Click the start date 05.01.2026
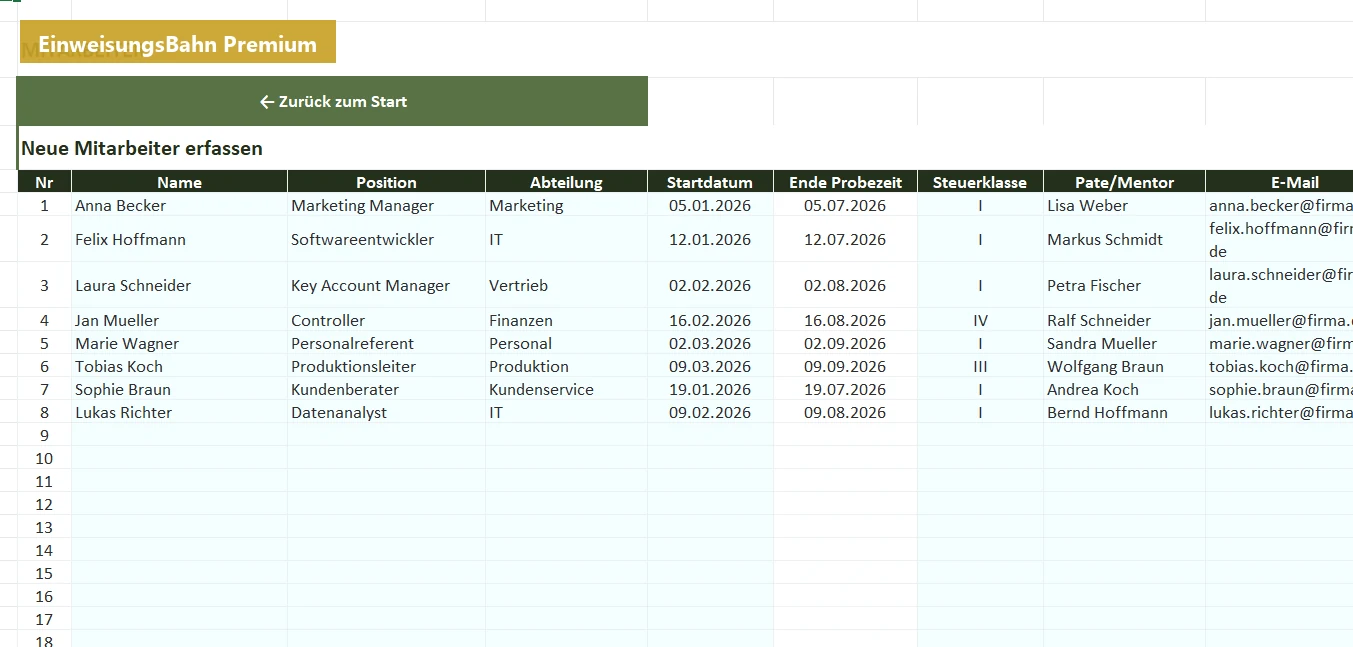1353x647 pixels. pyautogui.click(x=710, y=205)
